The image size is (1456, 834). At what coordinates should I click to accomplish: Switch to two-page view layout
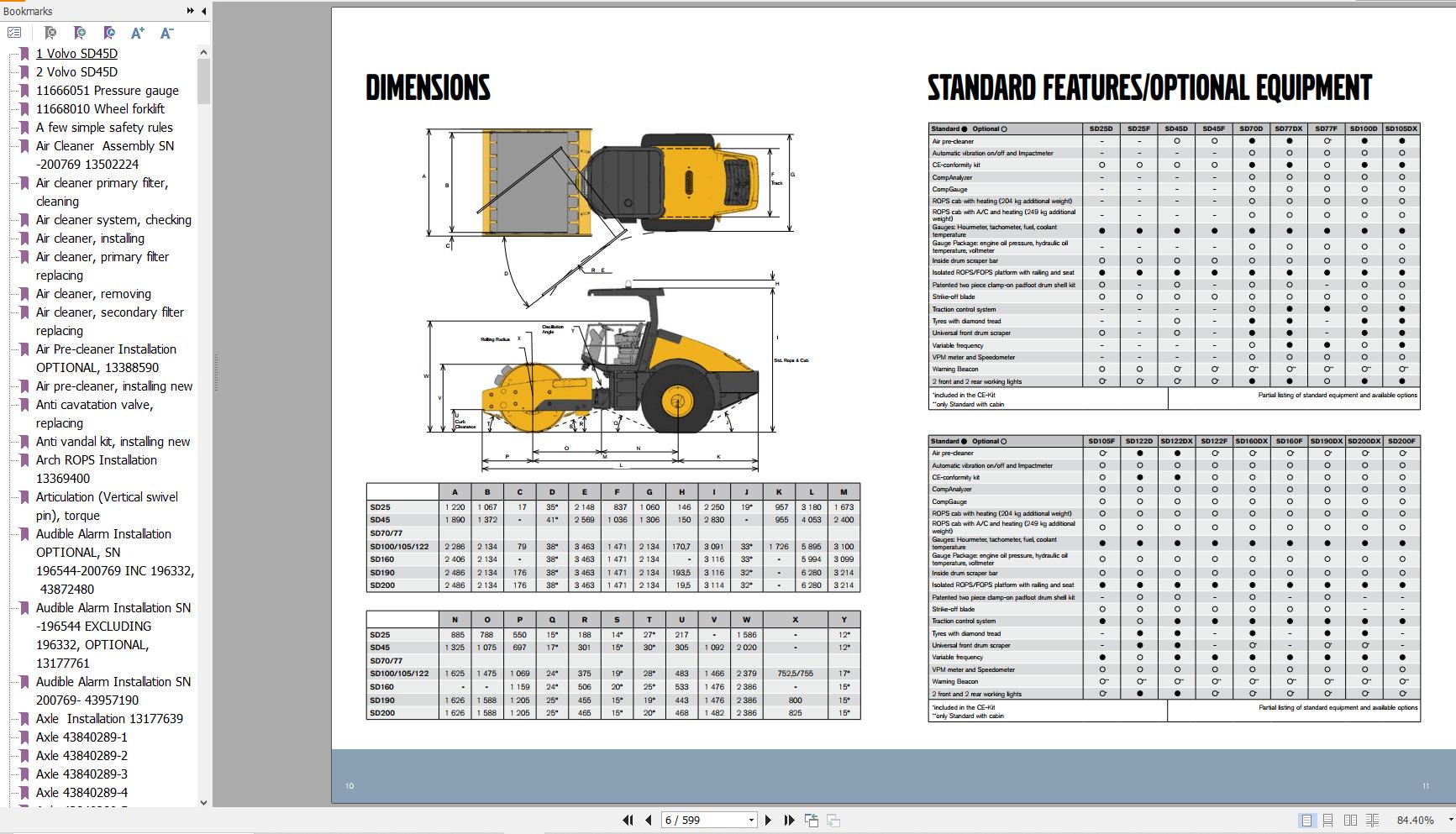point(1351,819)
